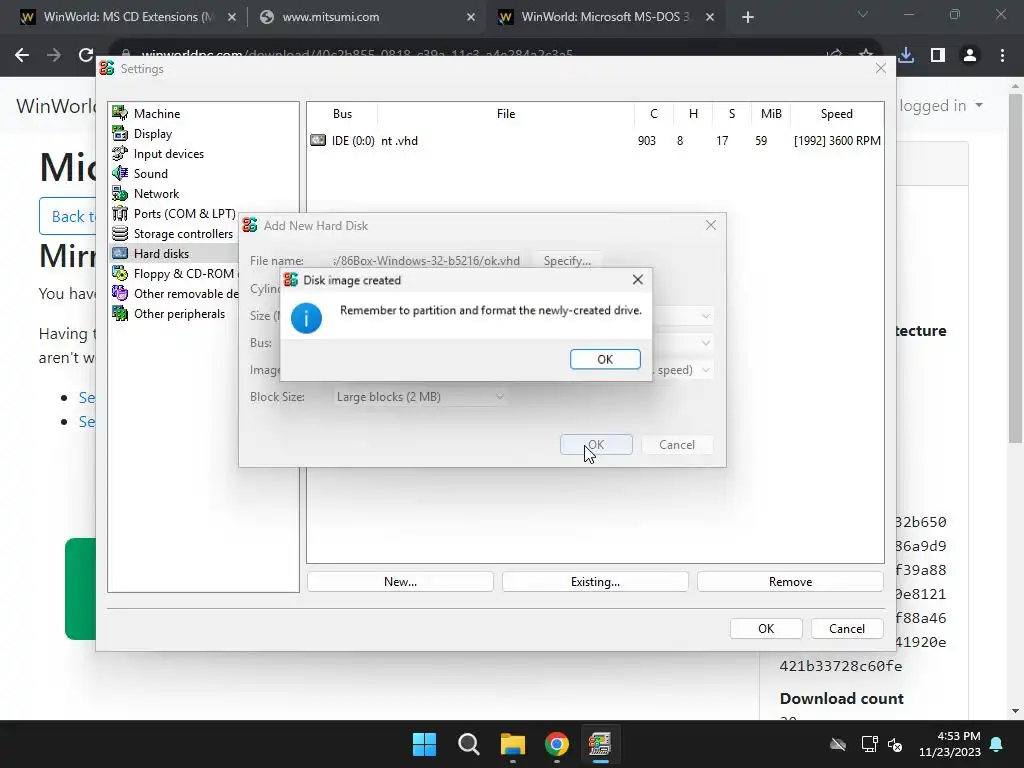Click the Speed column header
Viewport: 1024px width, 768px height.
(x=837, y=114)
